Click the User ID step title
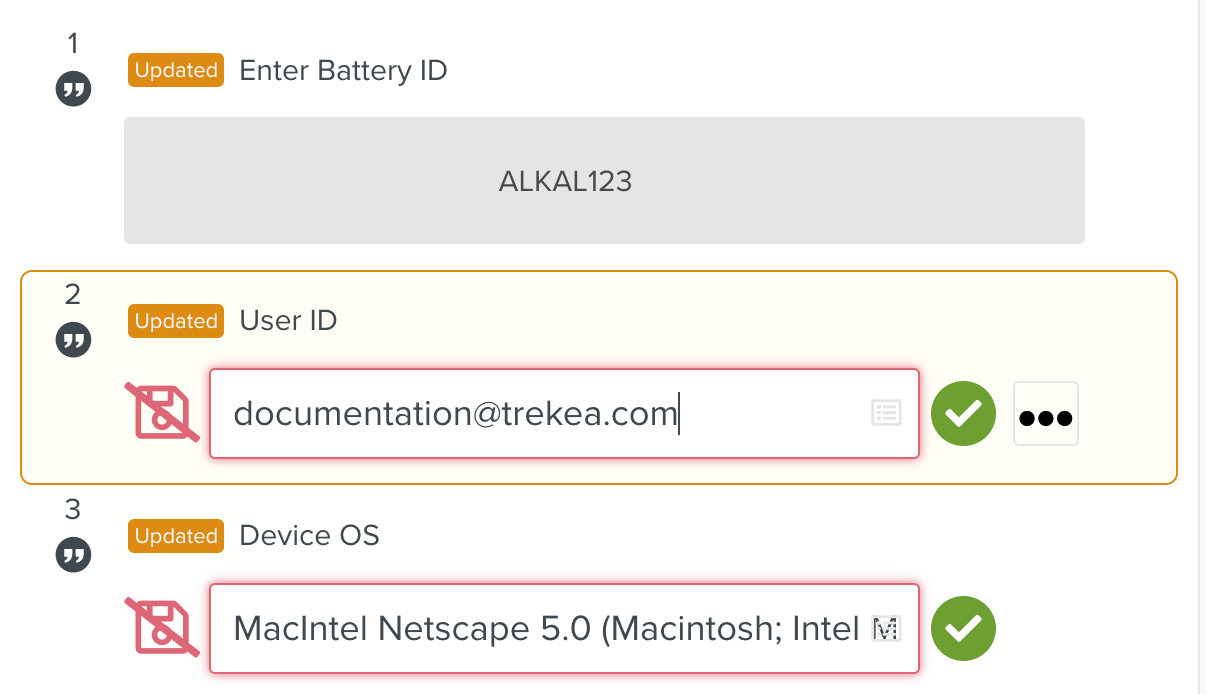 288,321
